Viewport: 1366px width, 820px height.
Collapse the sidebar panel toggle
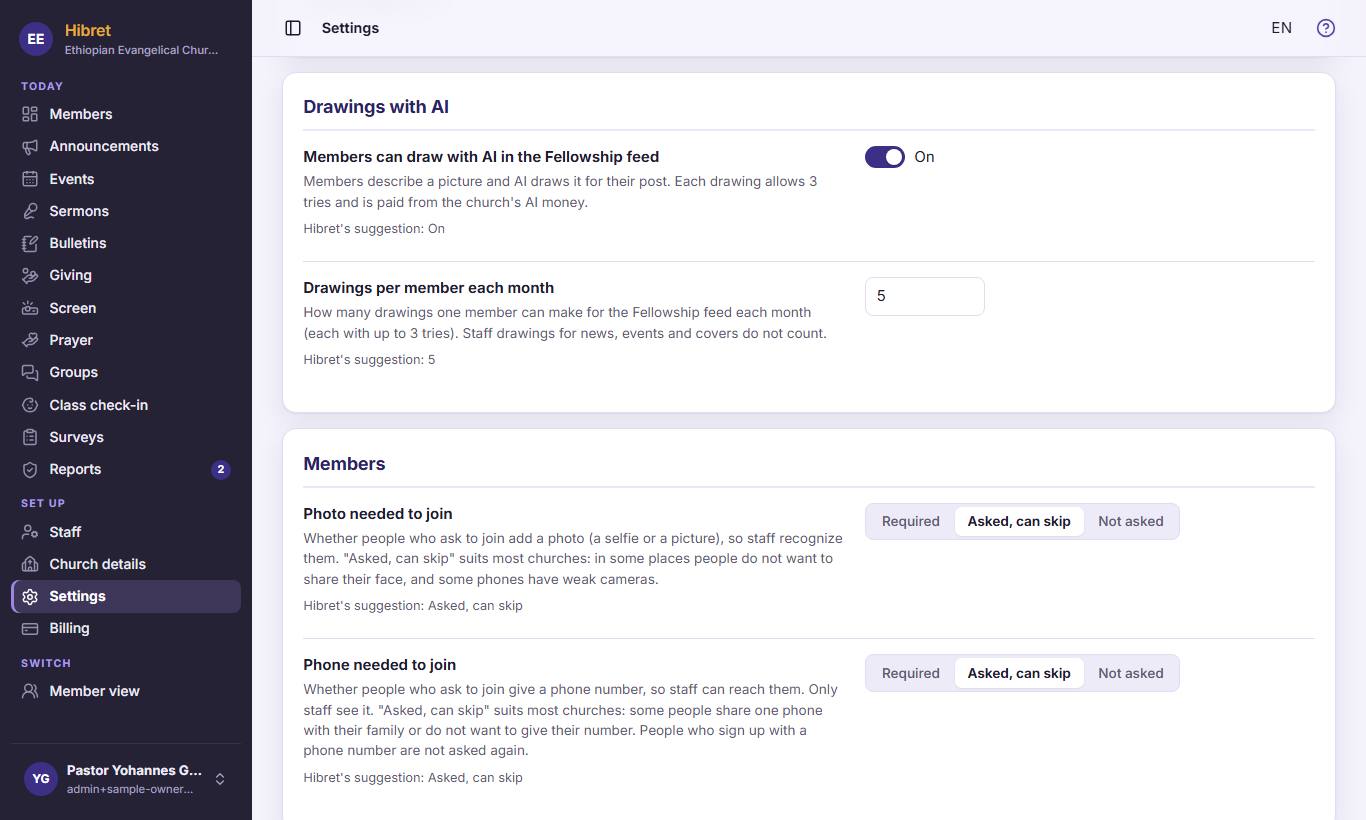[293, 28]
